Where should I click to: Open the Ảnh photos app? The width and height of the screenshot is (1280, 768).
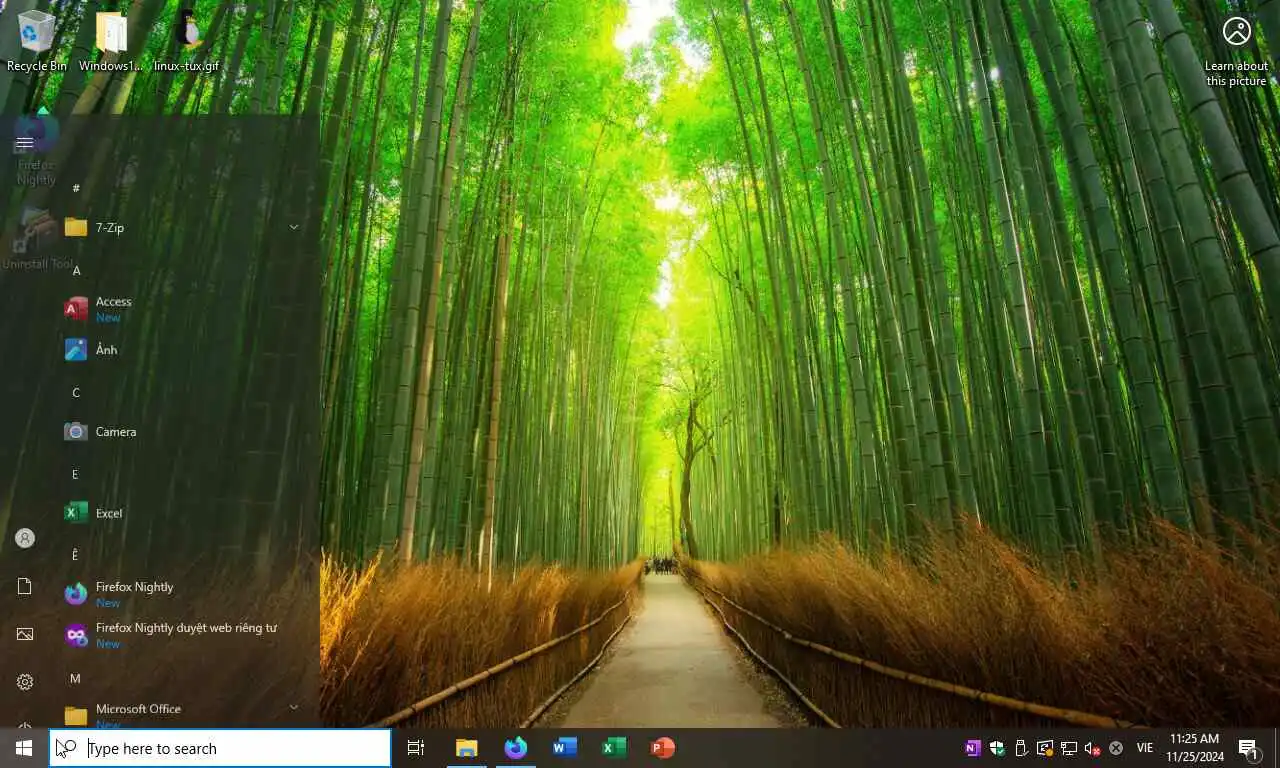pos(180,350)
